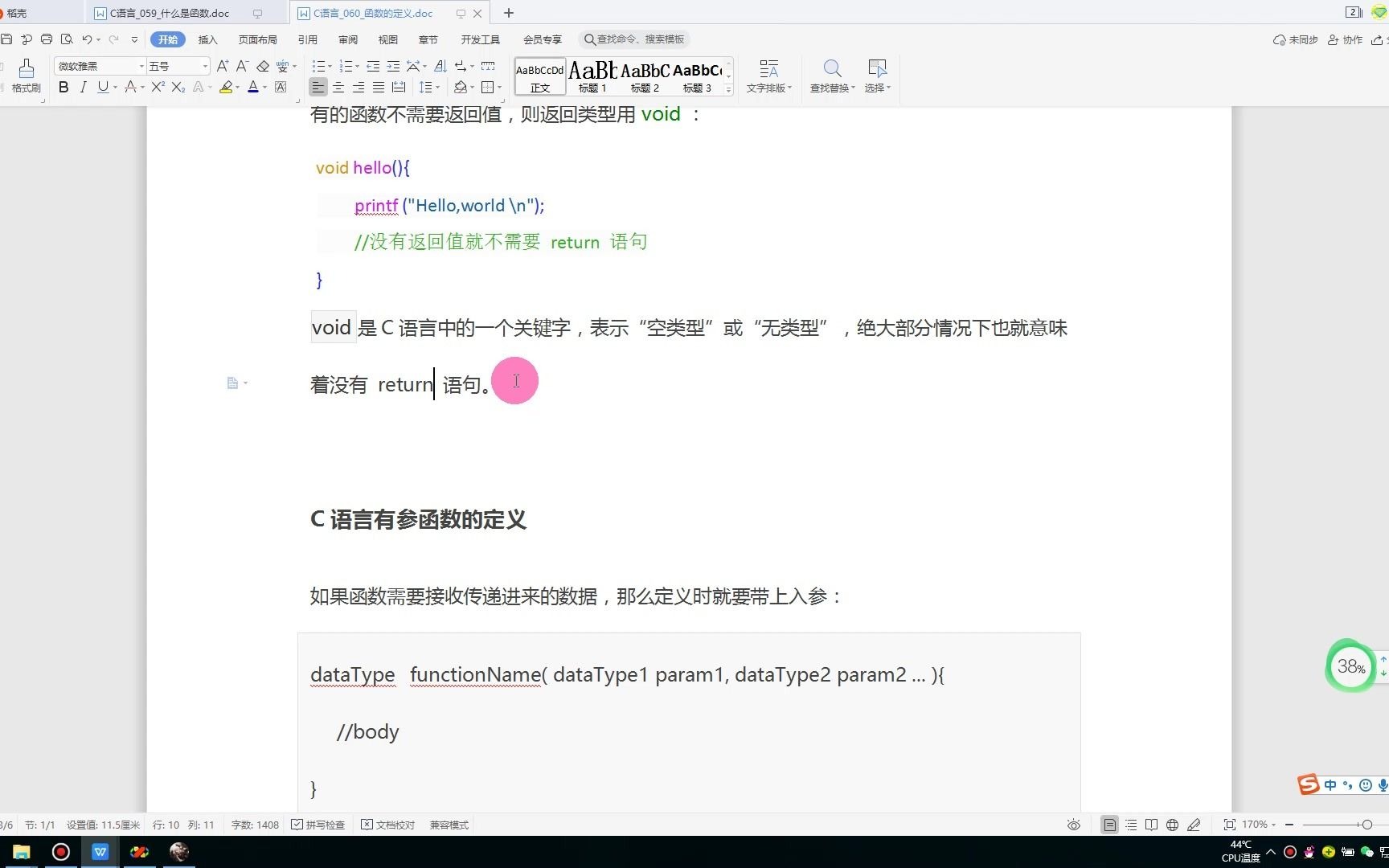The image size is (1389, 868).
Task: Toggle document proofing (文档校对) in status bar
Action: click(388, 825)
